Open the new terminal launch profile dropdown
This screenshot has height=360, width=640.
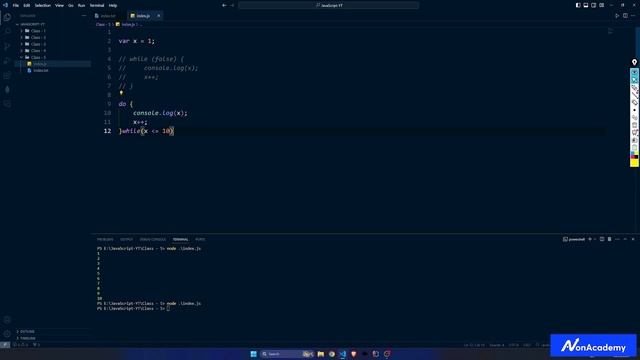click(595, 239)
